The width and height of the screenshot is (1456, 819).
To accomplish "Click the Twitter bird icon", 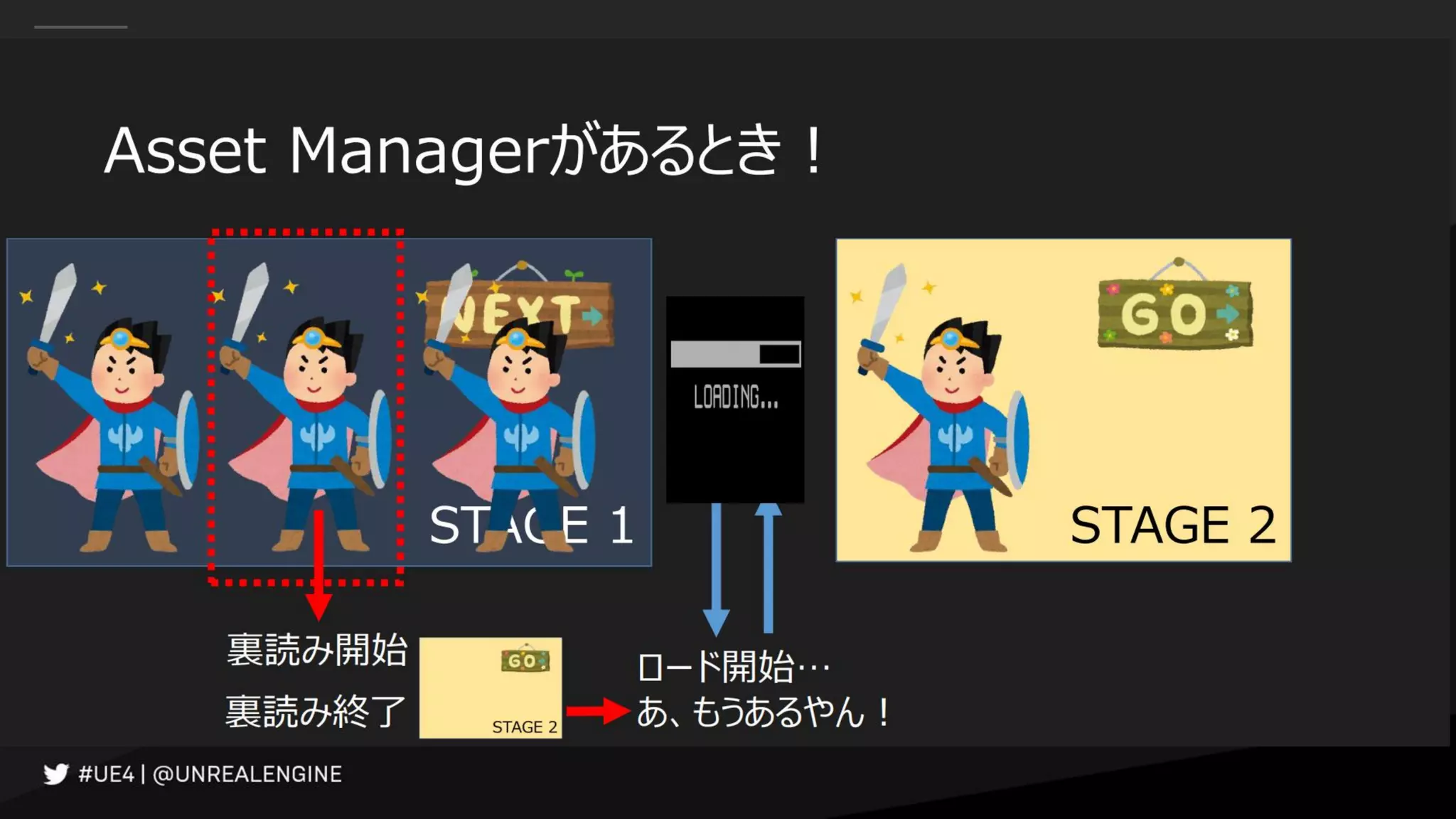I will 55,773.
